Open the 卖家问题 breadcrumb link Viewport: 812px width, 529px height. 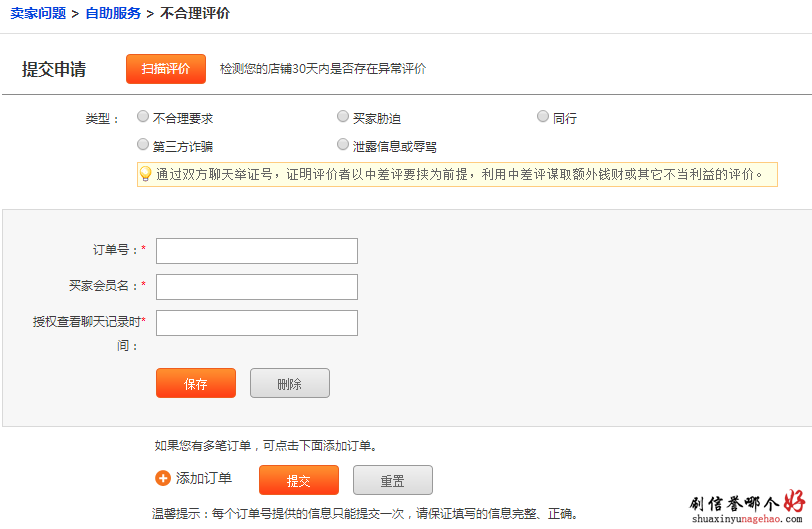pyautogui.click(x=38, y=13)
